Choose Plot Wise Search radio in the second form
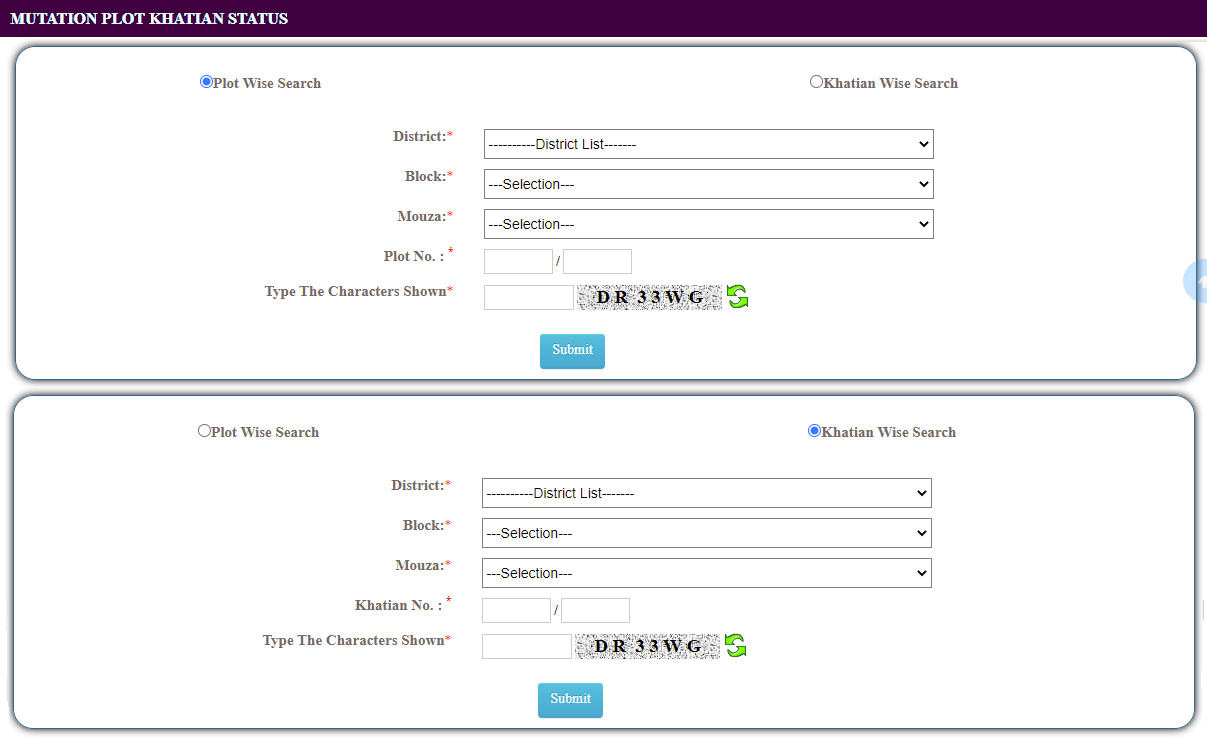The image size is (1207, 738). [205, 432]
